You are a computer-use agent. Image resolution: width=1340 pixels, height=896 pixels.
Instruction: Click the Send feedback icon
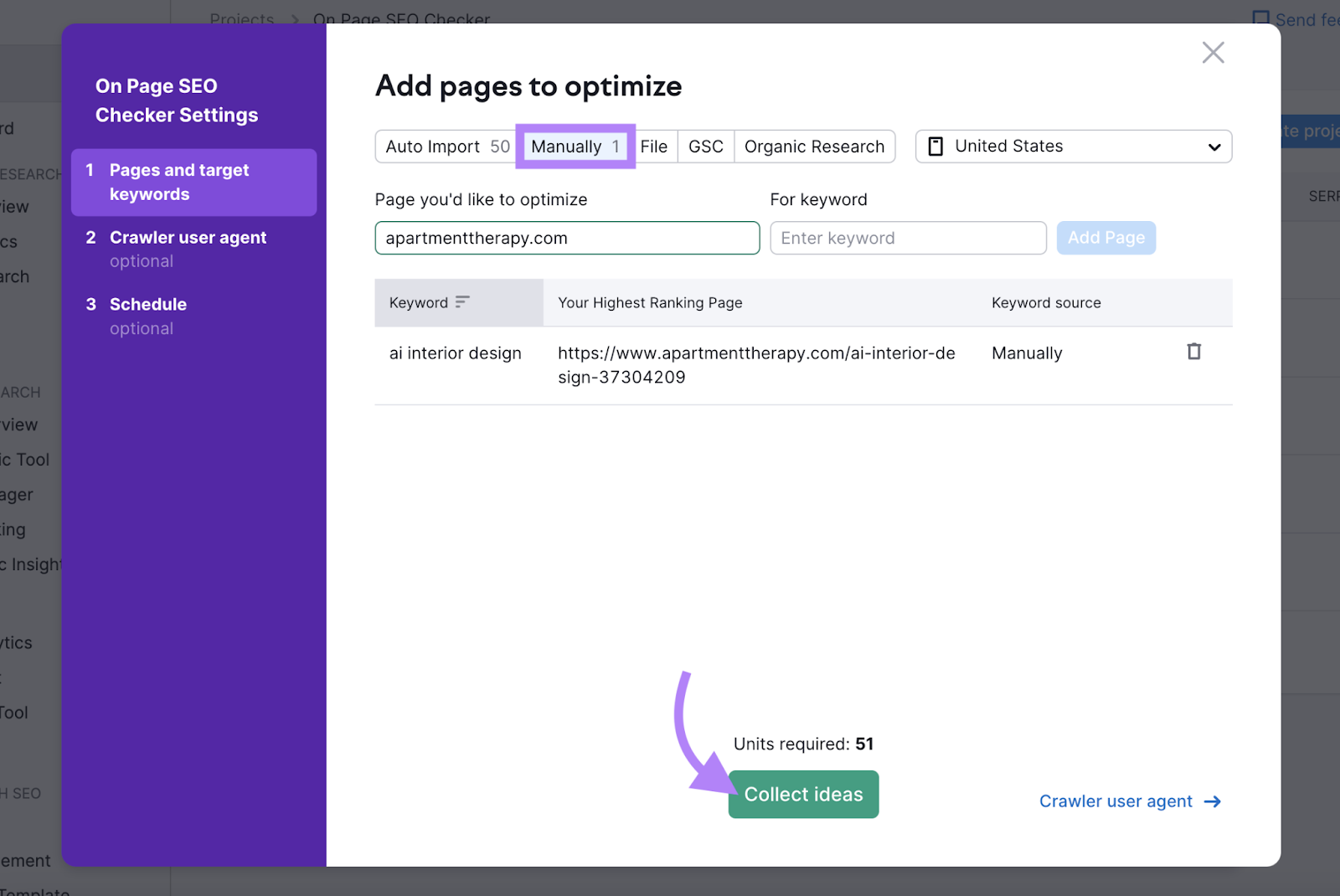[x=1261, y=18]
